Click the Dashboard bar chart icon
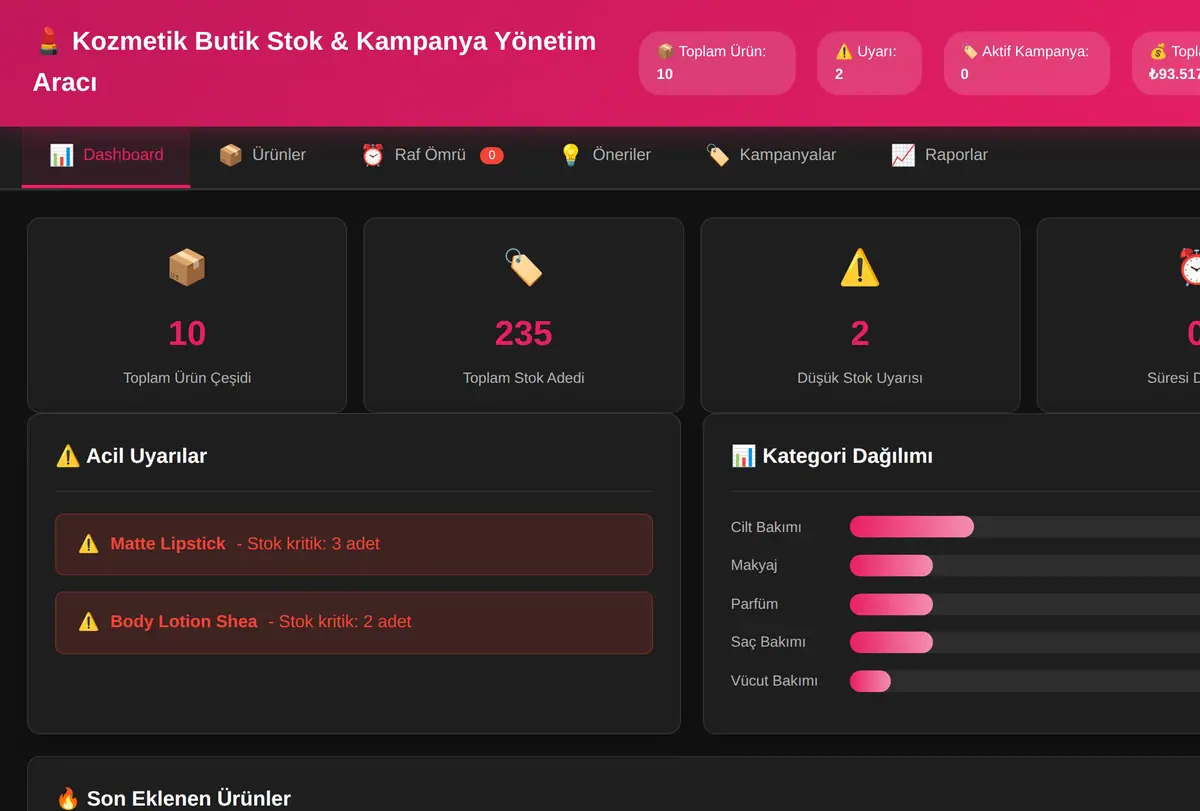Viewport: 1200px width, 811px height. click(x=62, y=155)
